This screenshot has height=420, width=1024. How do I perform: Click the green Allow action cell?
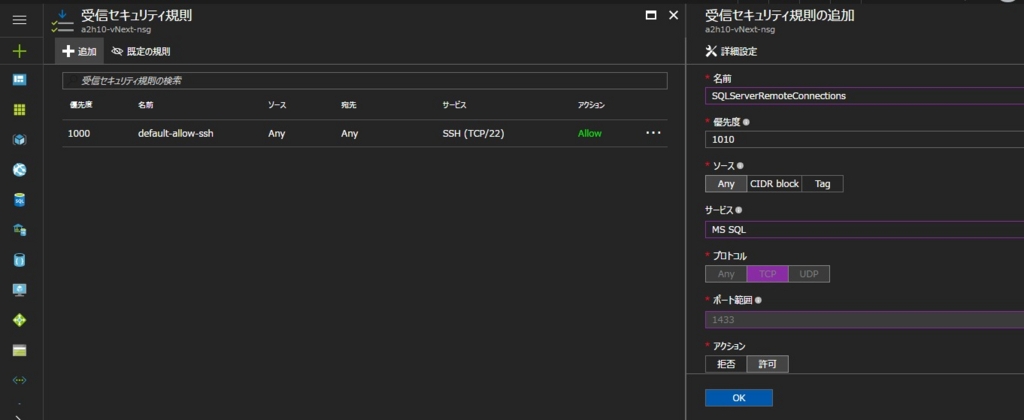[x=590, y=133]
